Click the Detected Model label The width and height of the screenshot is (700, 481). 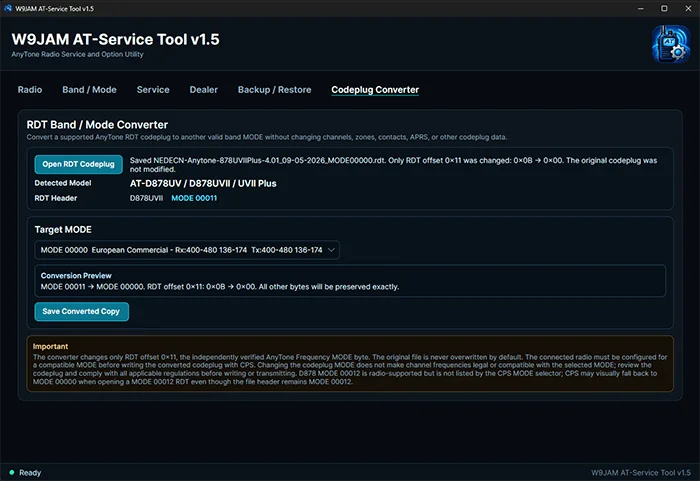(x=63, y=183)
